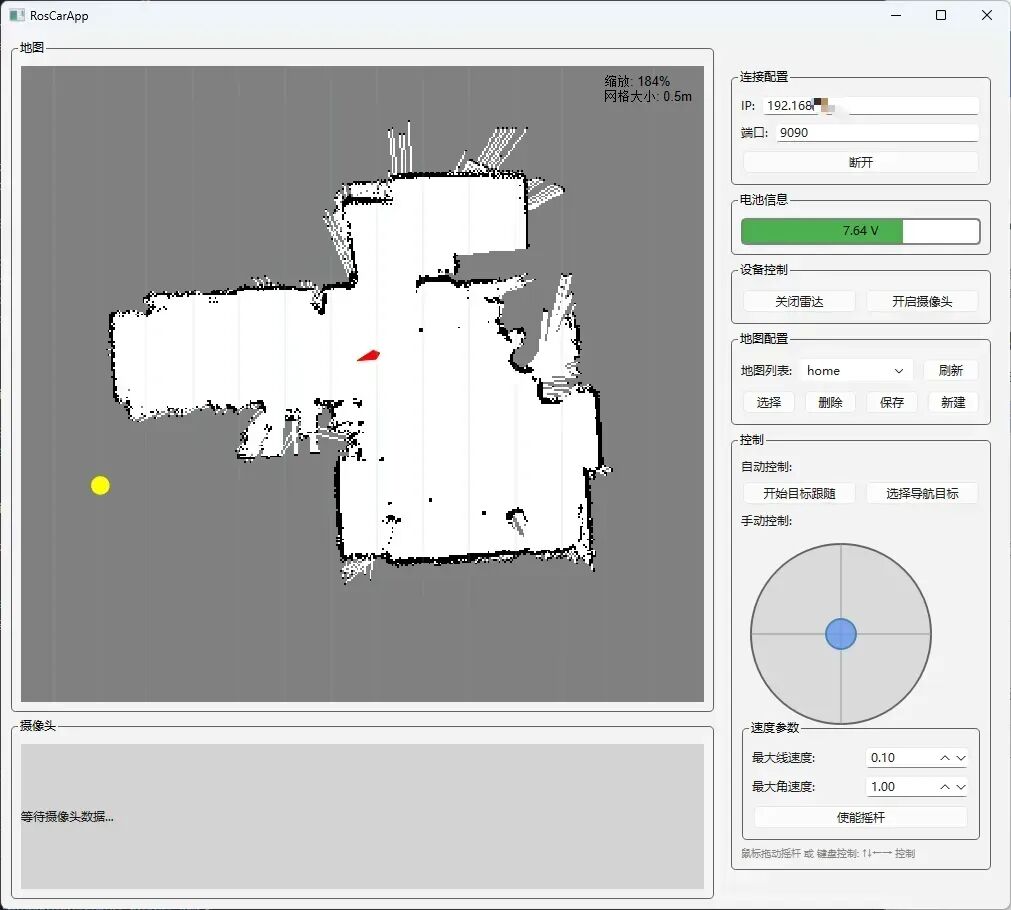Open the 地图列表 home dropdown
The height and width of the screenshot is (910, 1011).
point(856,370)
